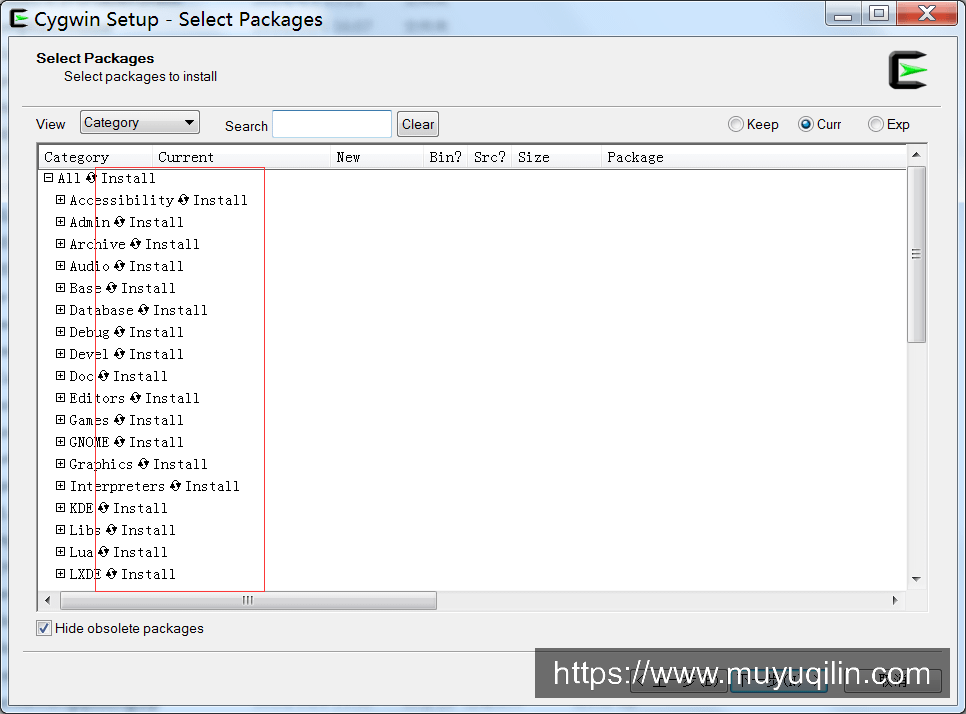Expand the Lua category
Screen dimensions: 966x714
point(60,552)
